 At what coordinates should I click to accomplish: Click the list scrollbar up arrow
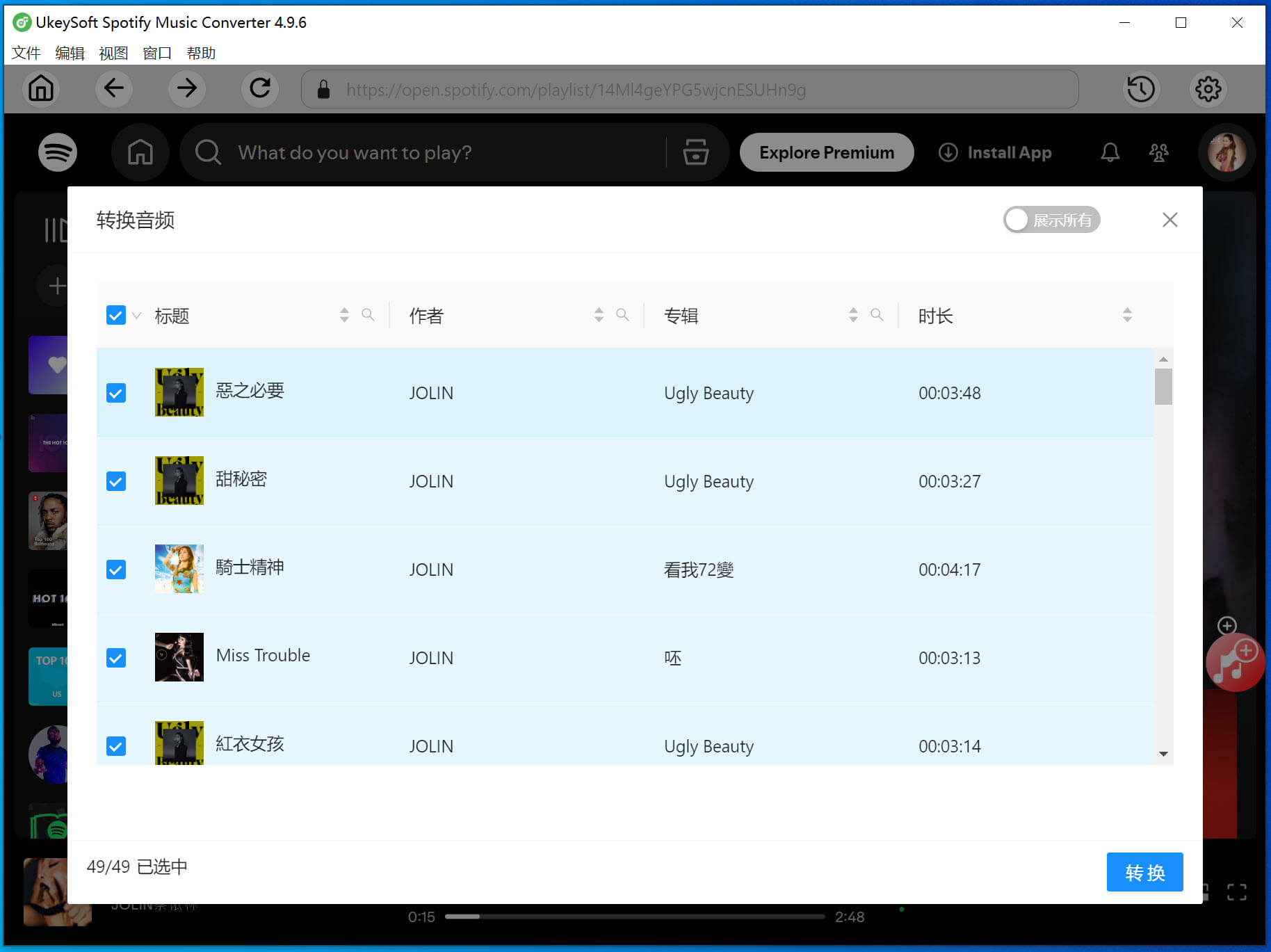point(1163,359)
